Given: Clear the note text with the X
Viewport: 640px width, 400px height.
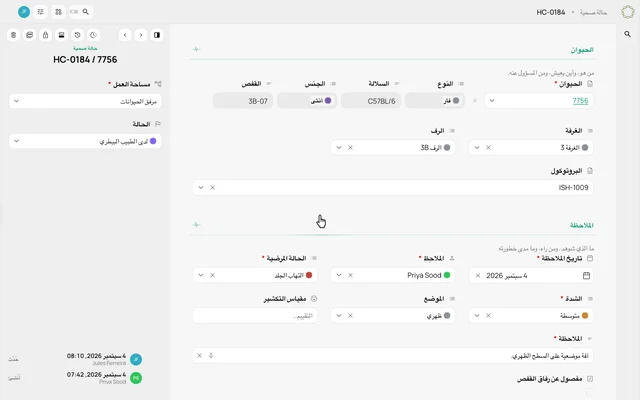Looking at the screenshot, I should [x=199, y=356].
